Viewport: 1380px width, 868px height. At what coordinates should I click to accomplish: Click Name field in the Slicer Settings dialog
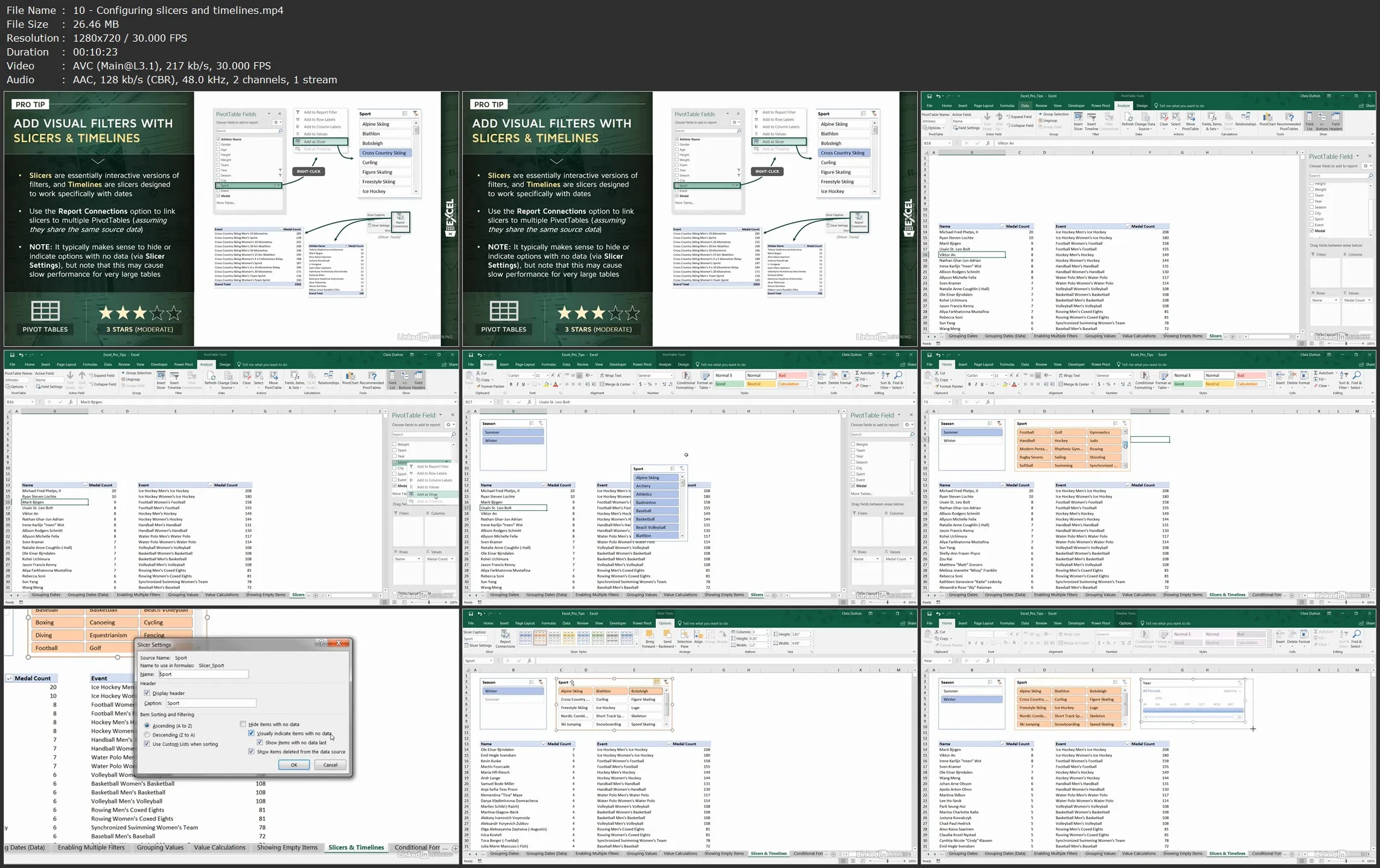coord(203,674)
